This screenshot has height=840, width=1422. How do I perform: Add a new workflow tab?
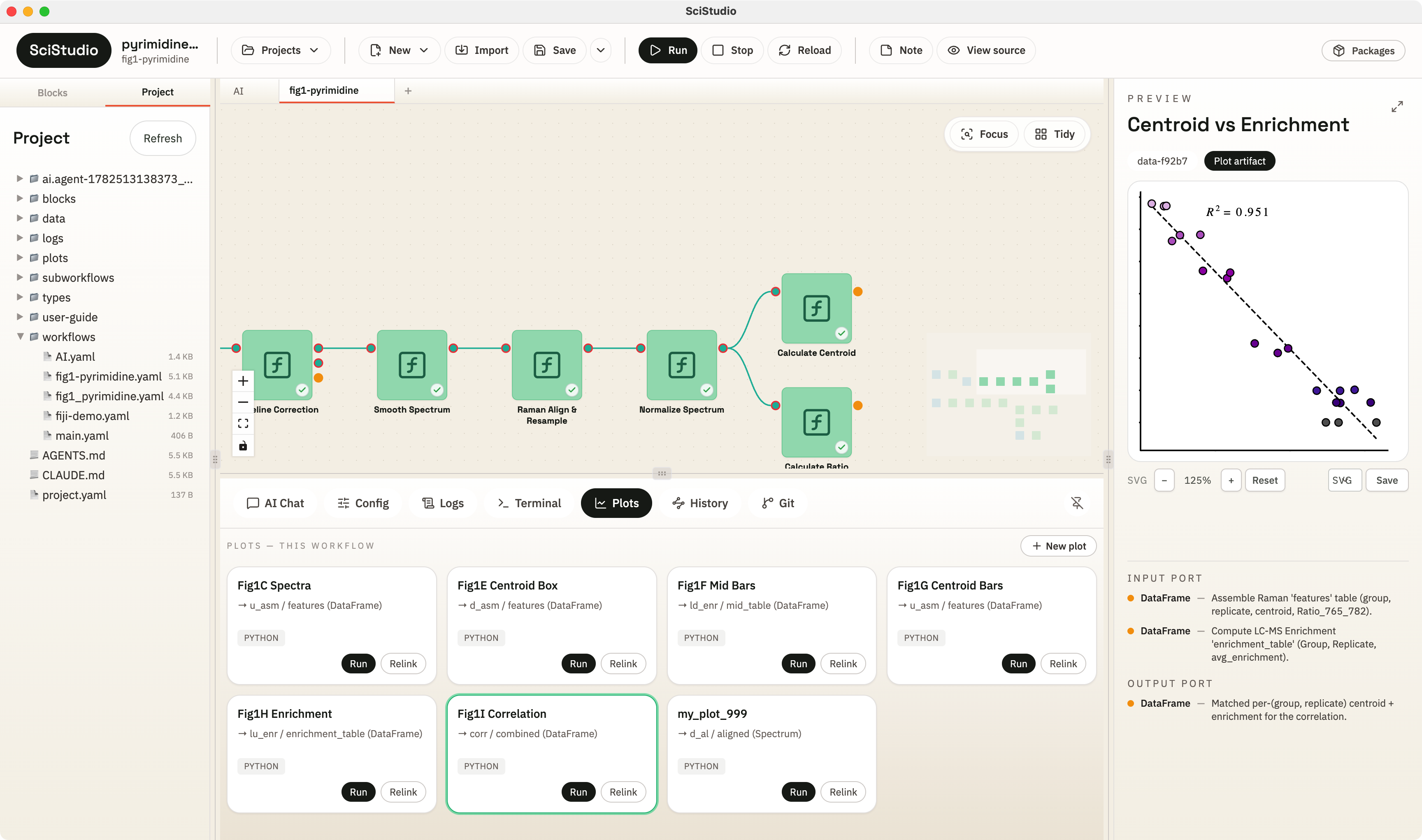(x=408, y=90)
